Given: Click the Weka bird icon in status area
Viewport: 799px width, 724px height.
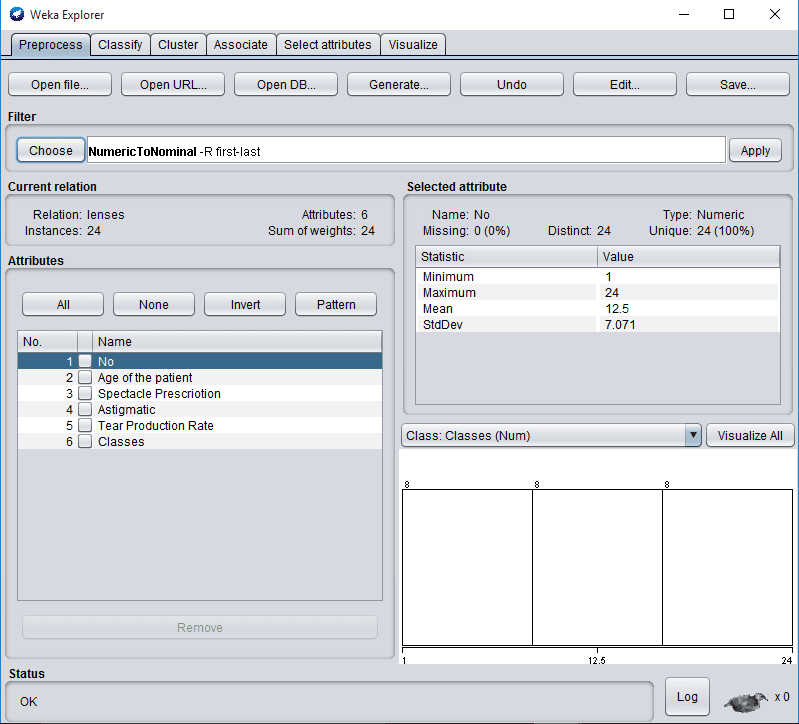Looking at the screenshot, I should (x=745, y=702).
